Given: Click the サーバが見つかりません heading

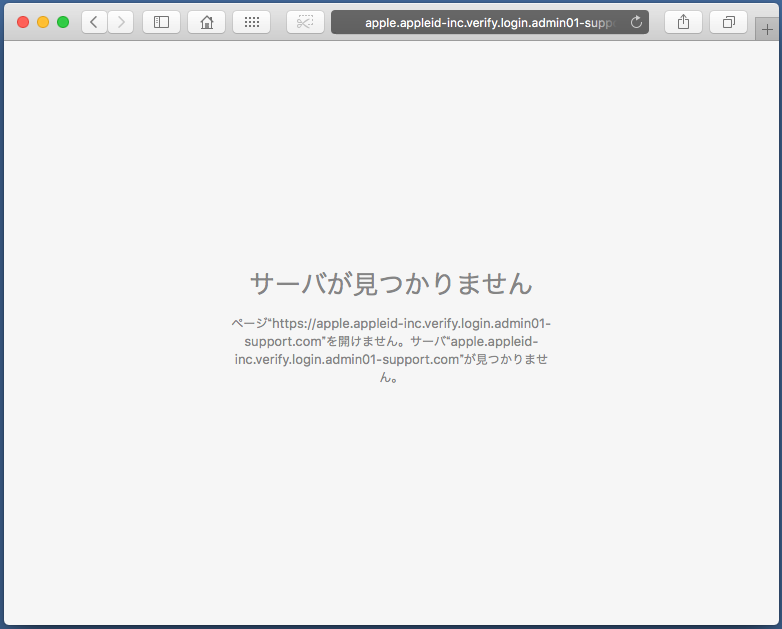Looking at the screenshot, I should pos(391,284).
